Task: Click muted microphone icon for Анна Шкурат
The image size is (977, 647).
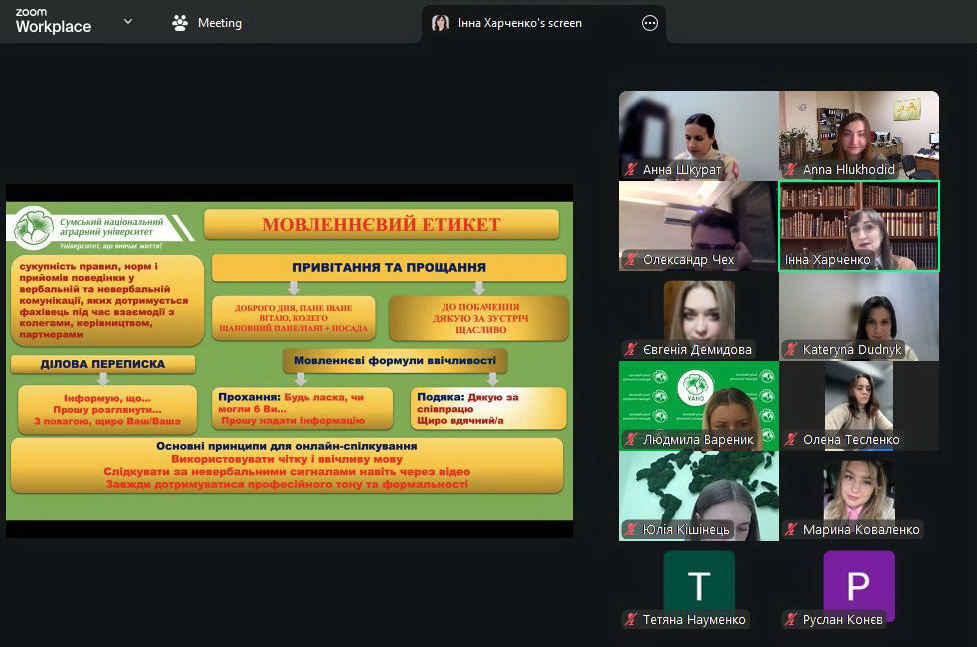Action: [x=631, y=170]
